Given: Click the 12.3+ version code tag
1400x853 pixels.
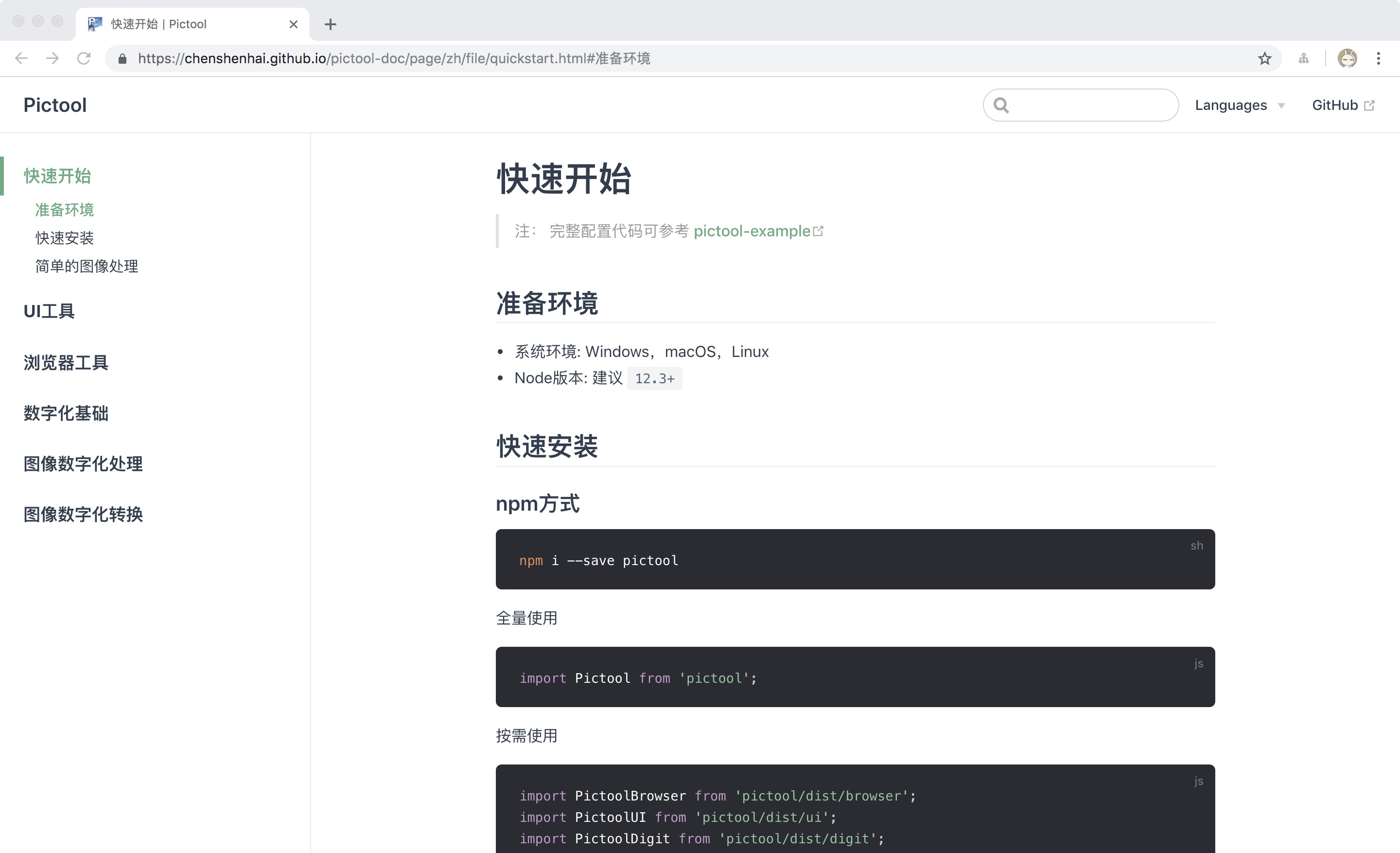Looking at the screenshot, I should point(654,378).
